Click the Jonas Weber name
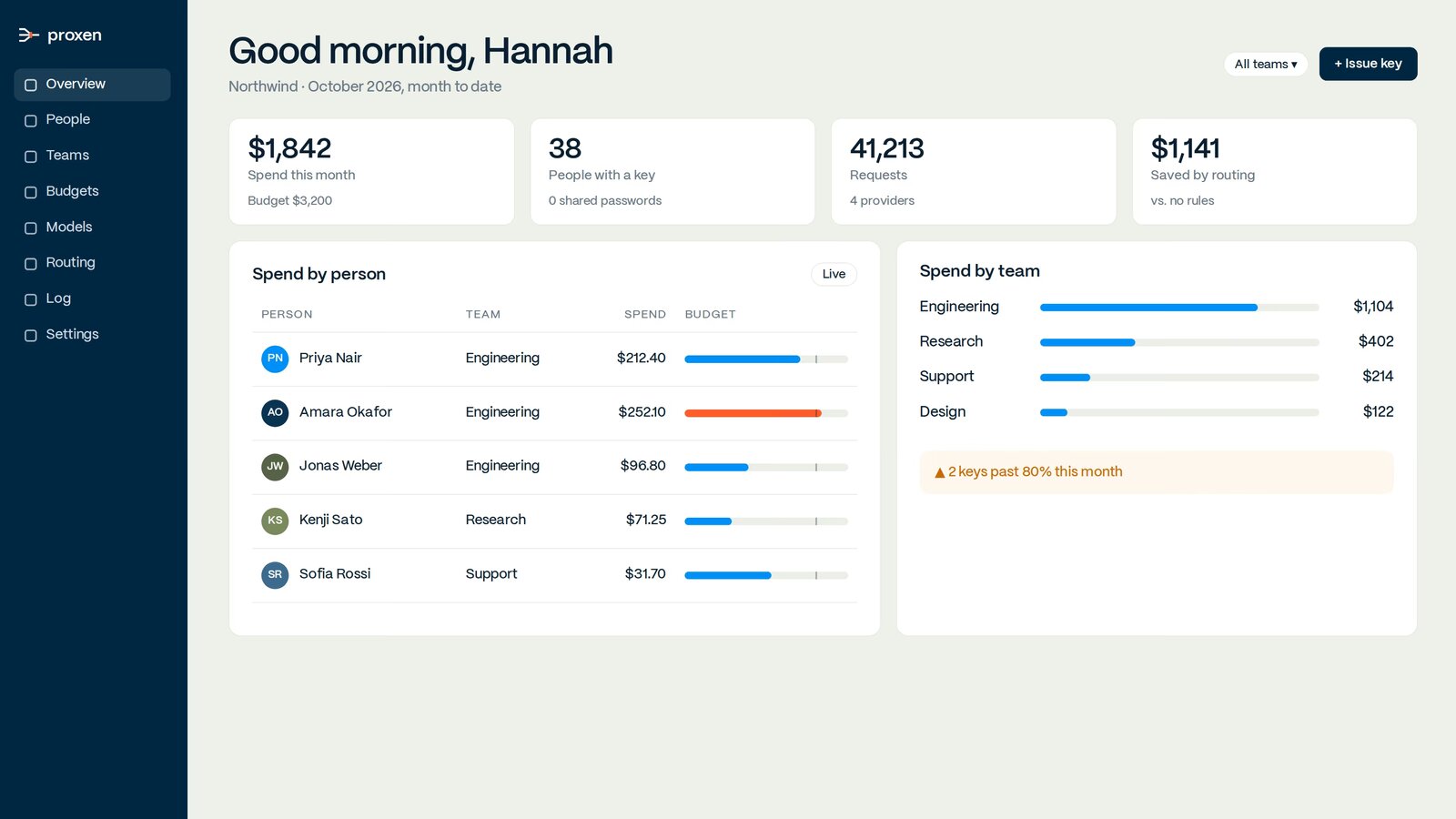 [x=340, y=465]
